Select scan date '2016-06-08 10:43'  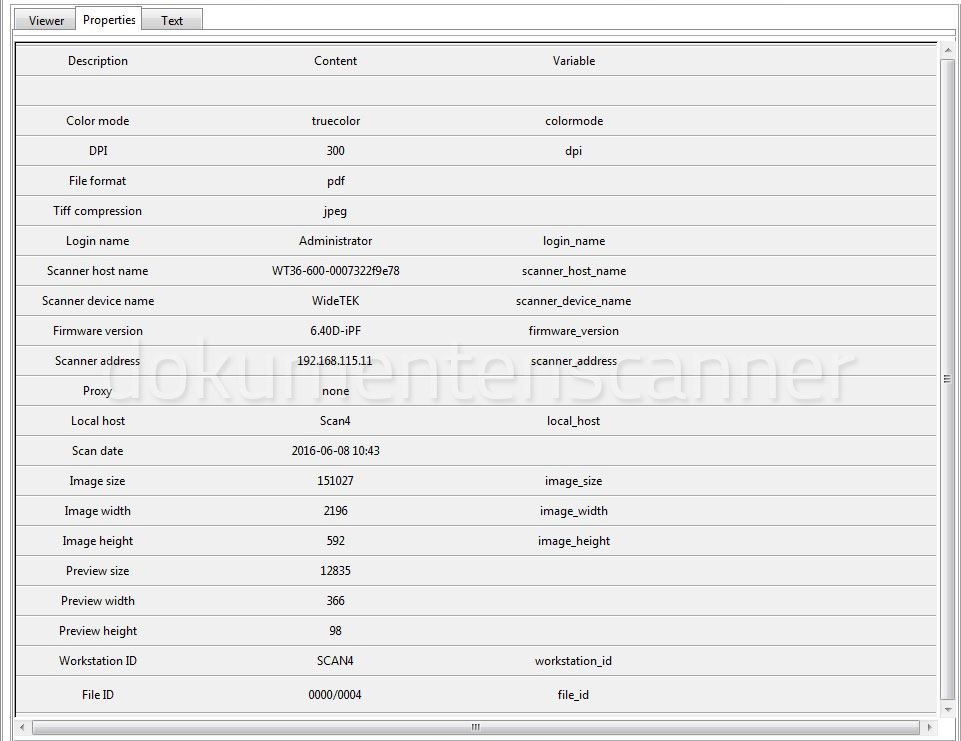tap(335, 451)
